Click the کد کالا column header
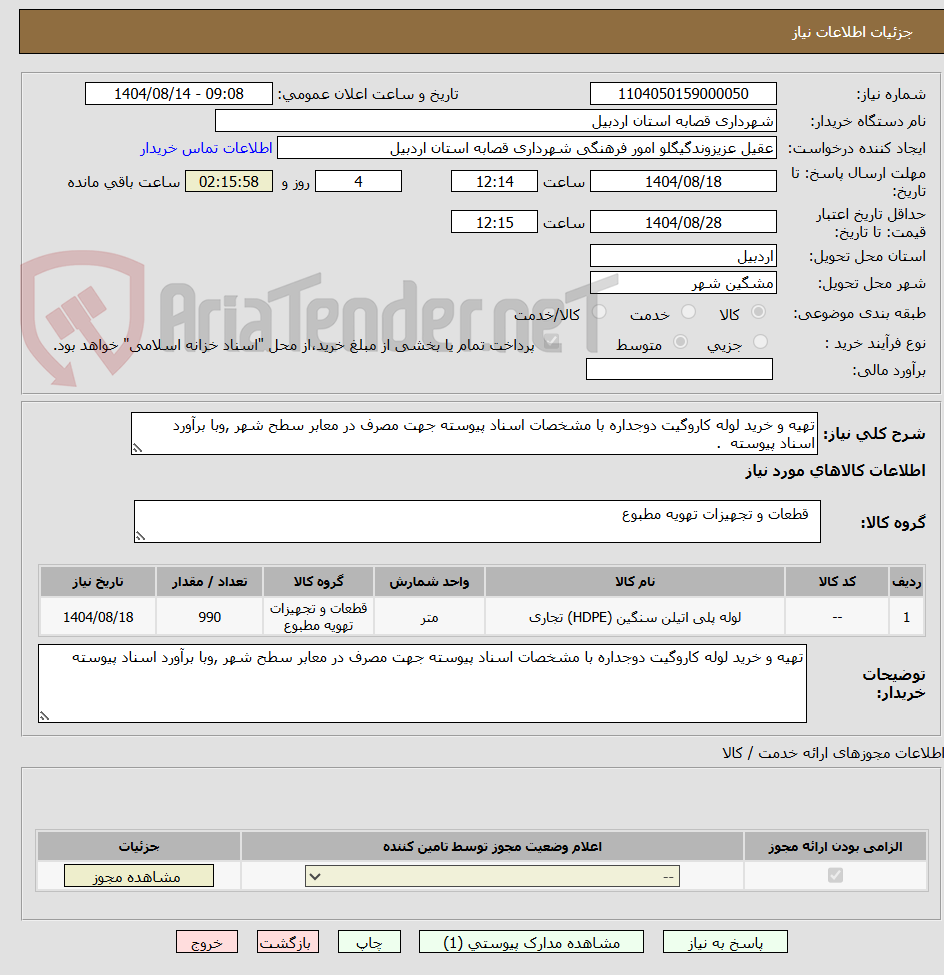Screen dimensions: 944x975 [x=837, y=581]
